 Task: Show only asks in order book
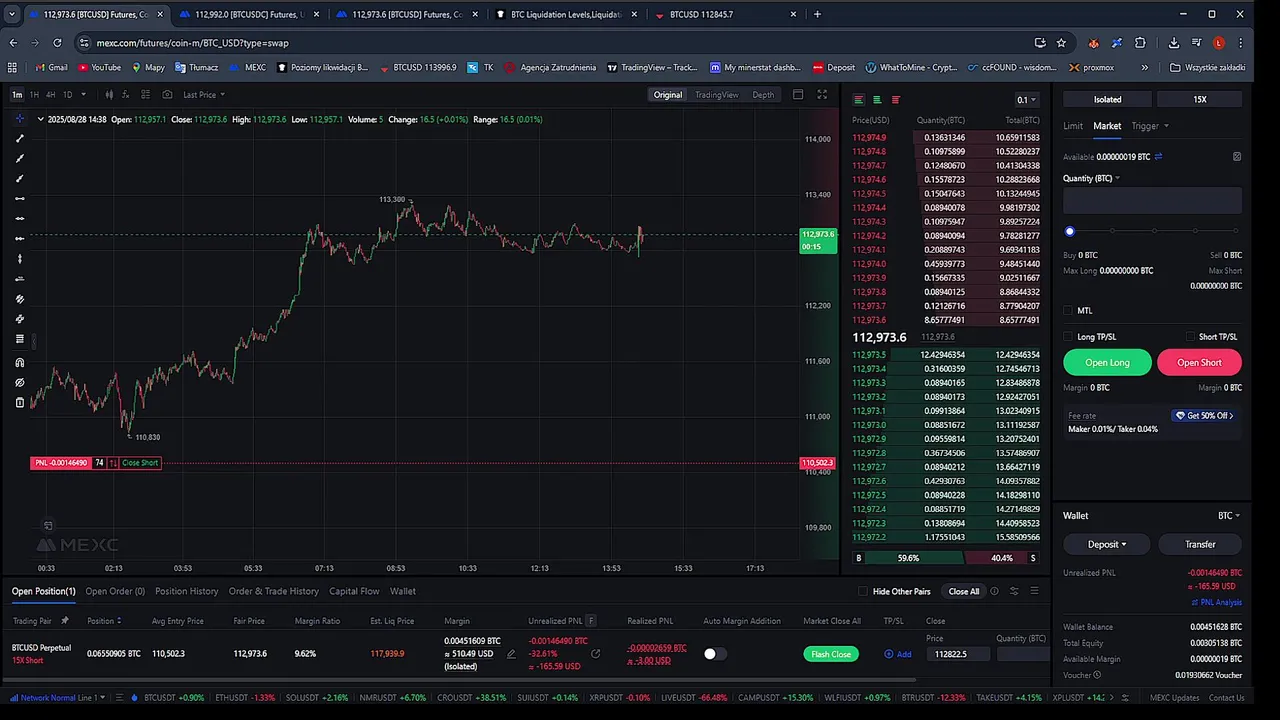pyautogui.click(x=895, y=100)
